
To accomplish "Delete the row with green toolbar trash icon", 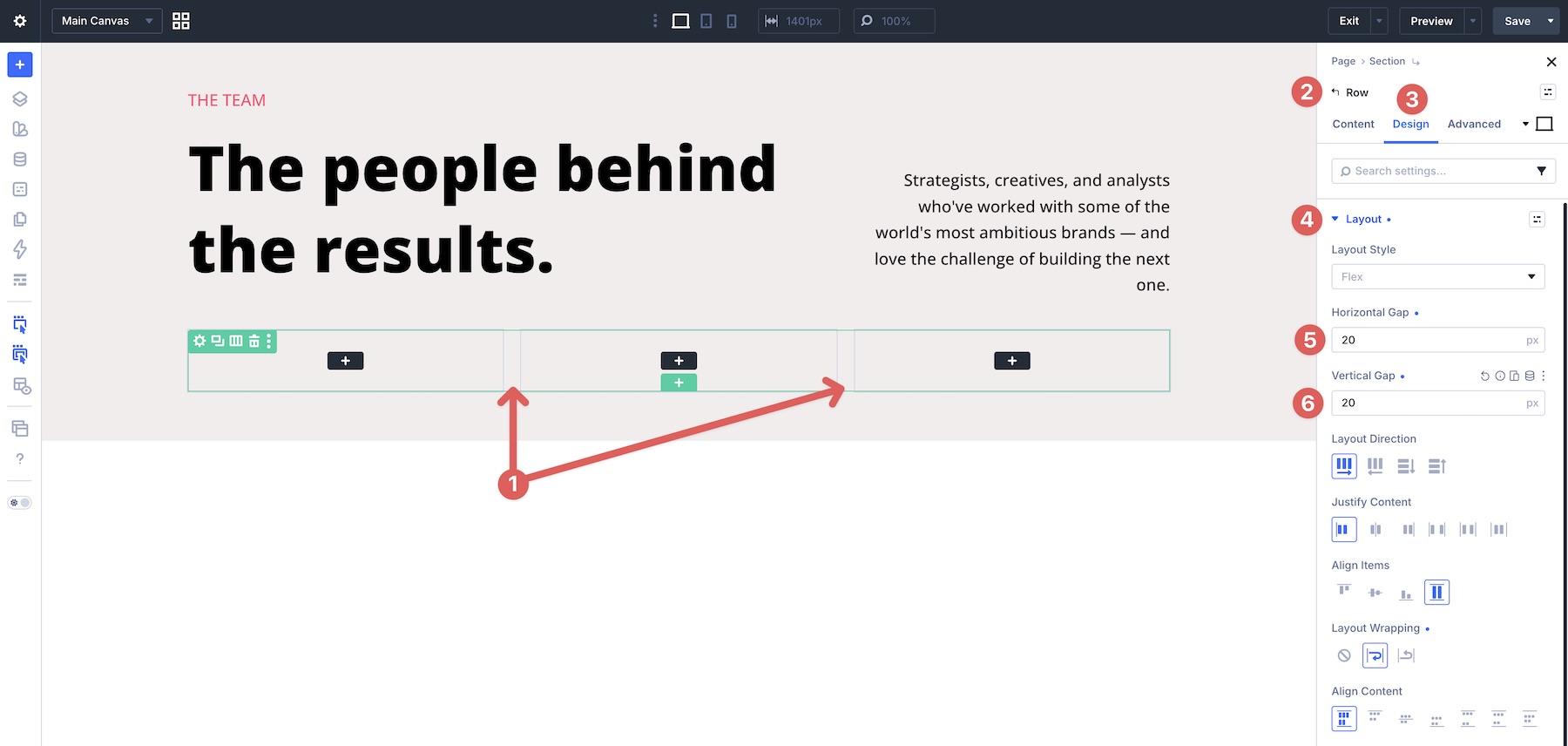I will [254, 341].
